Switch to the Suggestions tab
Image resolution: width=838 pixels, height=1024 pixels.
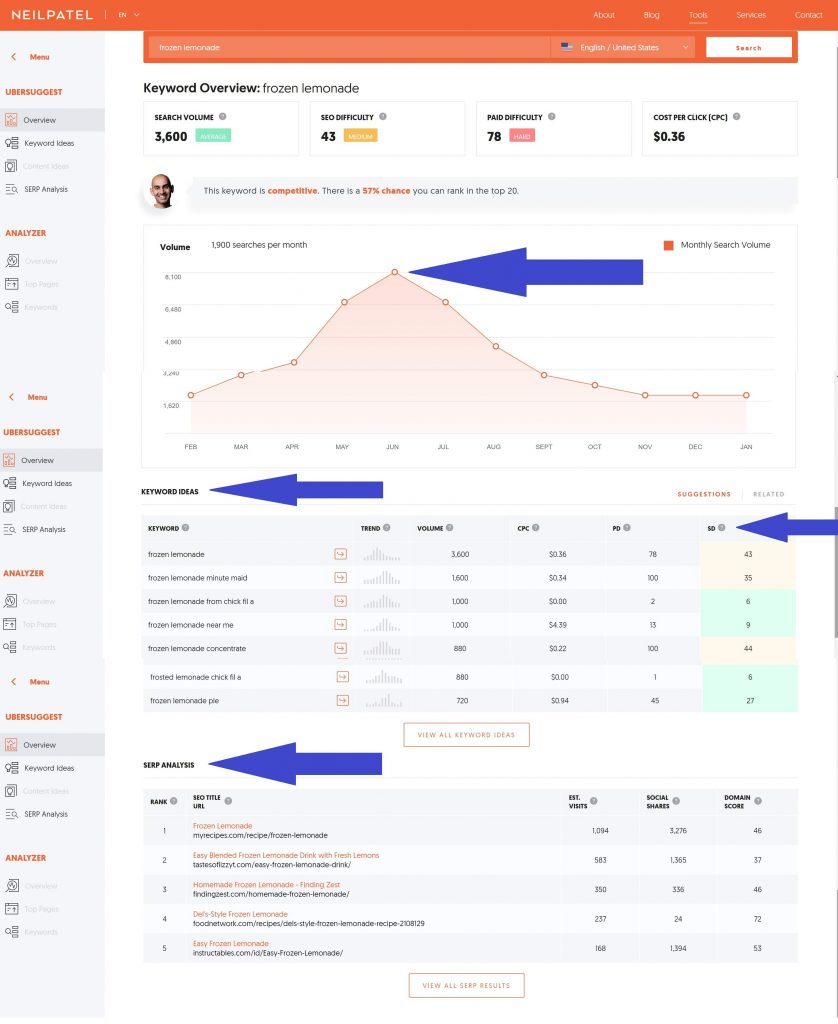coord(704,494)
